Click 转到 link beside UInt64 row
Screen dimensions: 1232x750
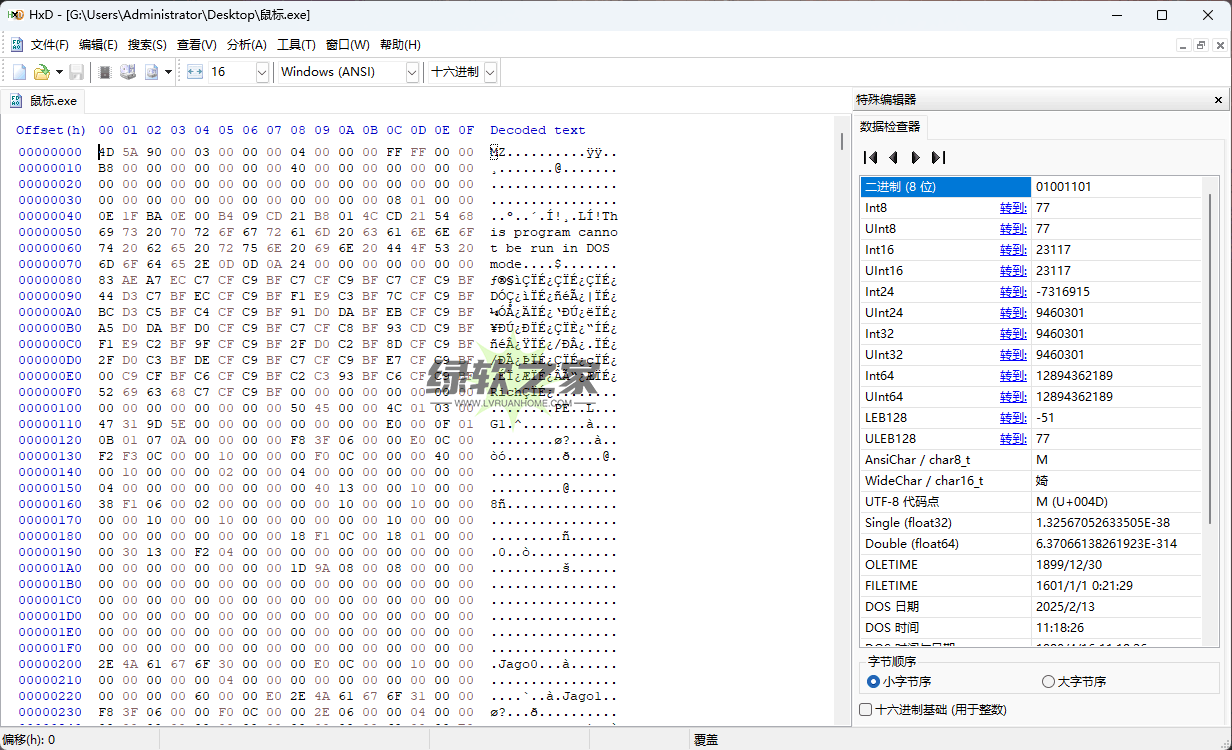[1012, 397]
